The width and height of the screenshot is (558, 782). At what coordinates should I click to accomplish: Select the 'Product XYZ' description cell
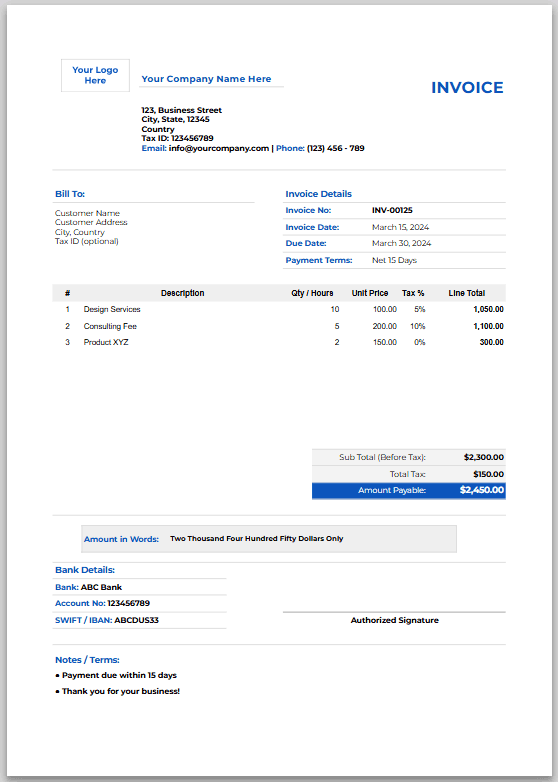point(106,342)
